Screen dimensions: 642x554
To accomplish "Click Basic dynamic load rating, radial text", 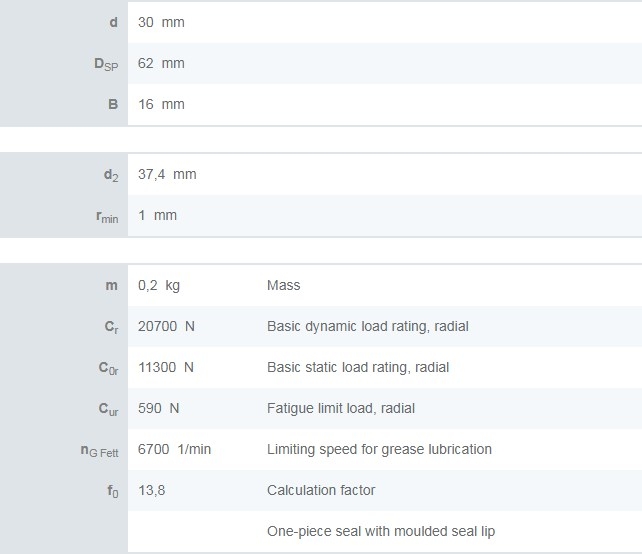I will point(367,326).
